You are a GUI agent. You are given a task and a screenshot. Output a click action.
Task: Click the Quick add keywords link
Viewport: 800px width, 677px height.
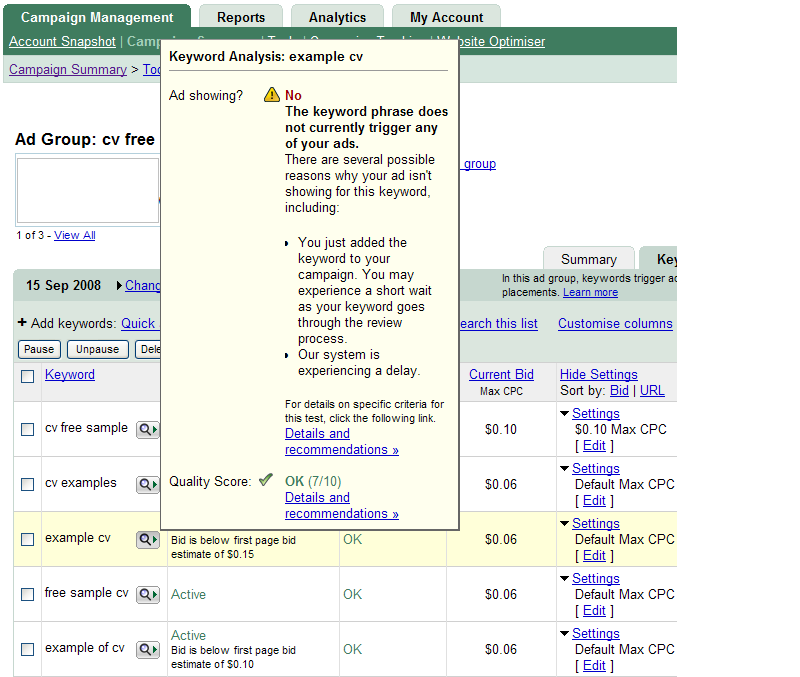pyautogui.click(x=140, y=323)
